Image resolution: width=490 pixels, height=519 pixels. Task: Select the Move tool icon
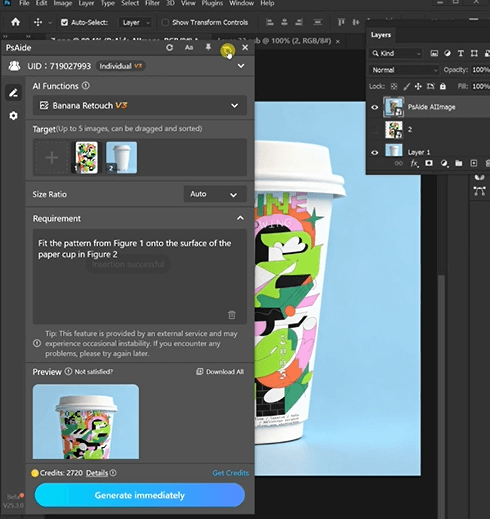click(x=38, y=22)
